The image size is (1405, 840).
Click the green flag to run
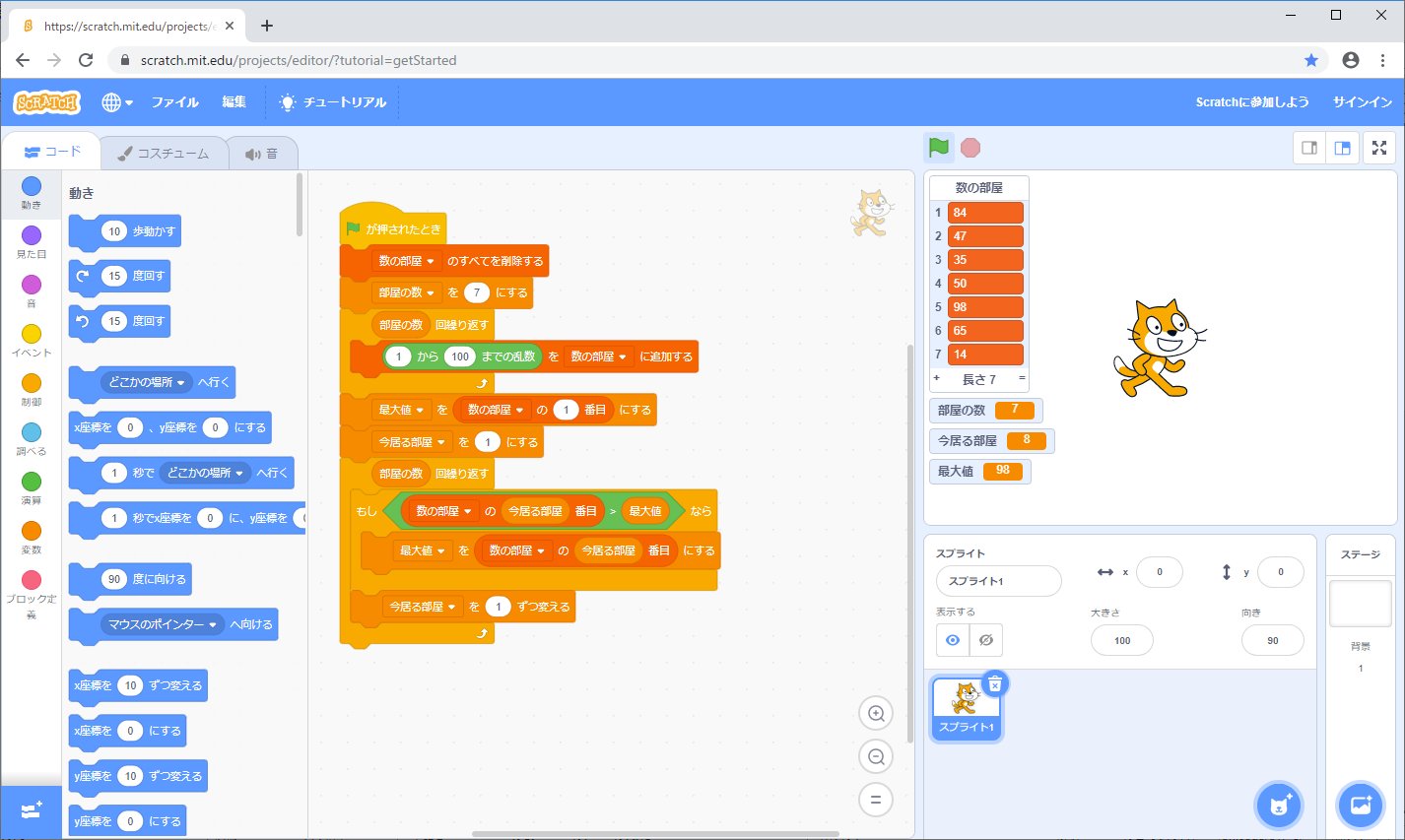pos(938,148)
